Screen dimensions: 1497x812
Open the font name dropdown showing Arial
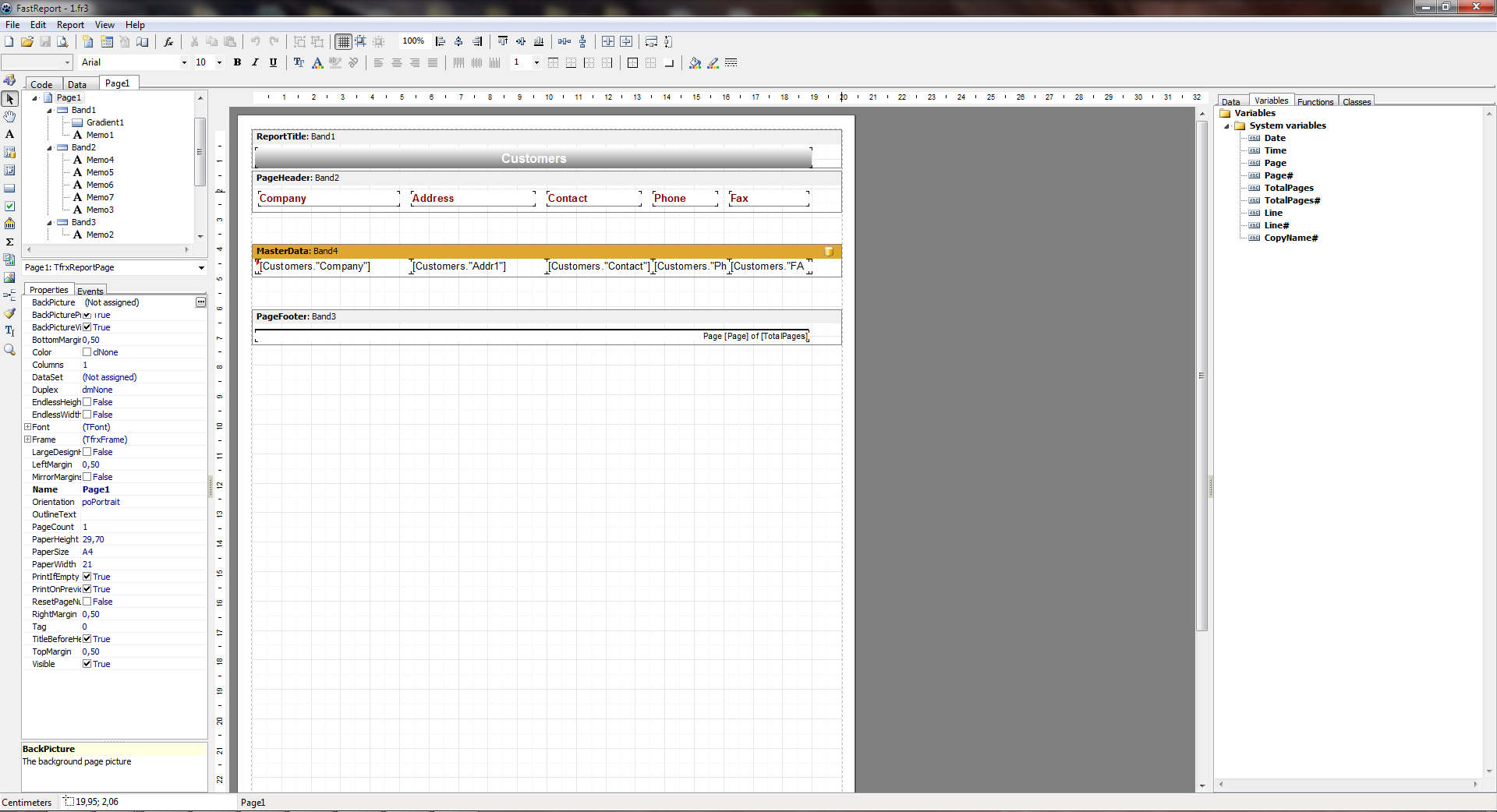click(x=184, y=63)
